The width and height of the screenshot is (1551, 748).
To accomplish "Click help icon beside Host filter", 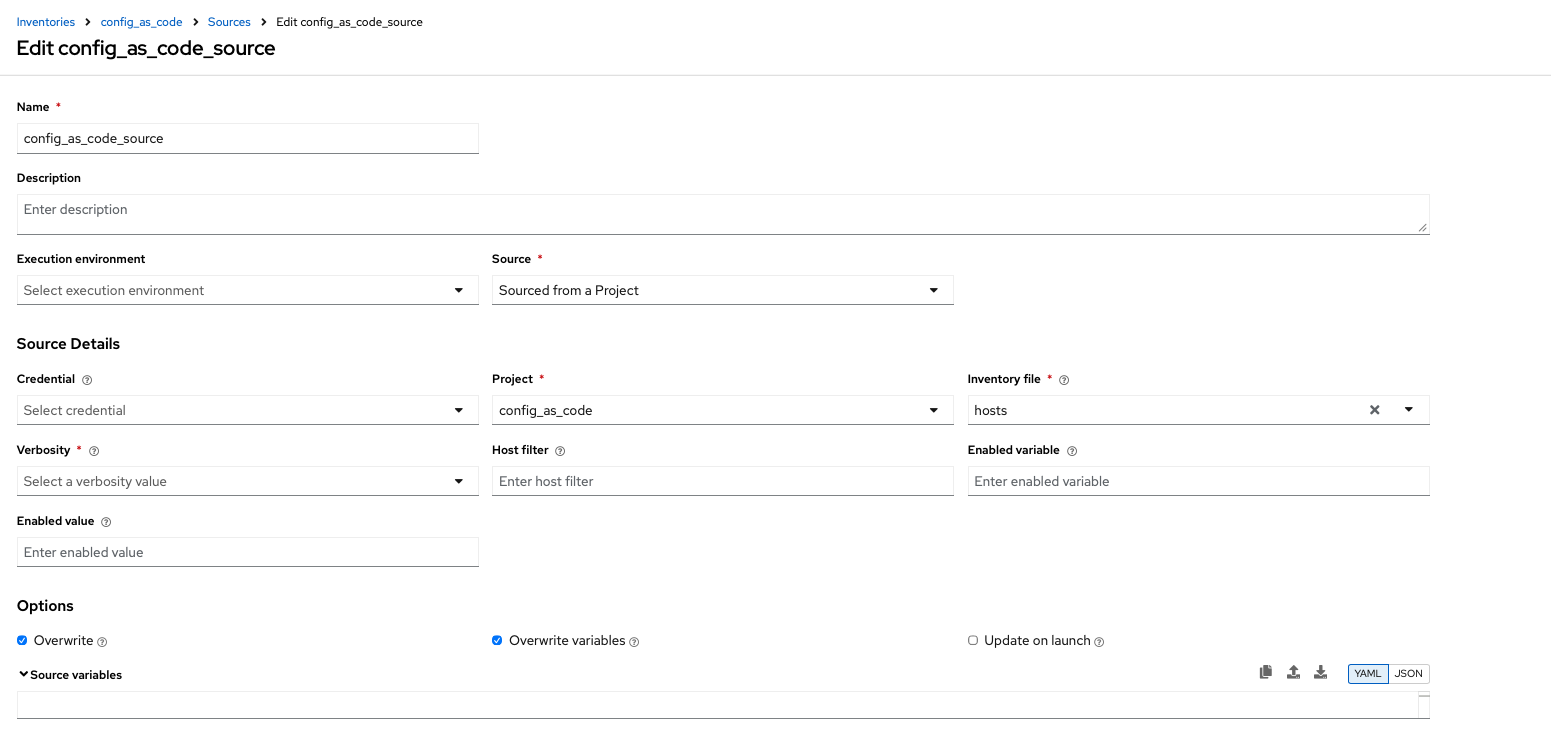I will click(560, 451).
